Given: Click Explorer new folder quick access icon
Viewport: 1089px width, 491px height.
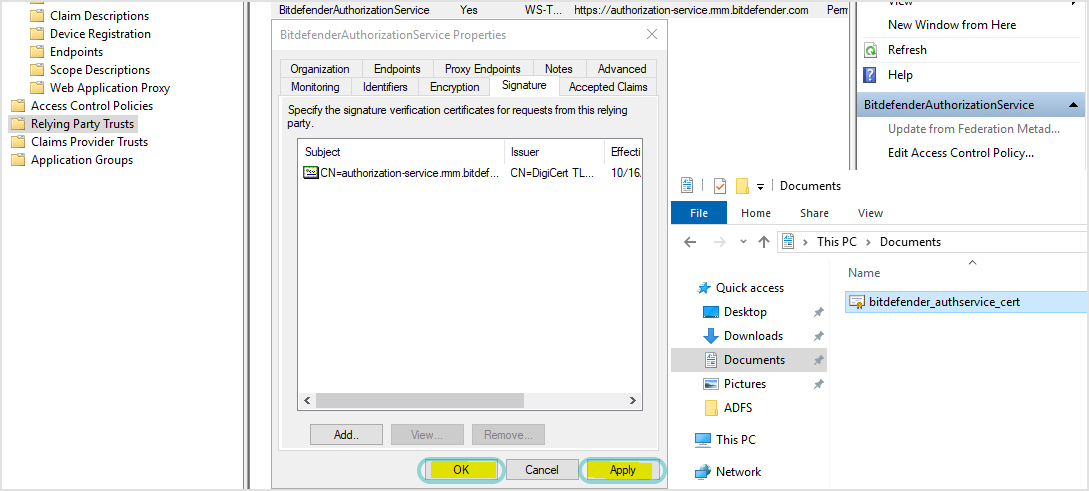Looking at the screenshot, I should 742,185.
